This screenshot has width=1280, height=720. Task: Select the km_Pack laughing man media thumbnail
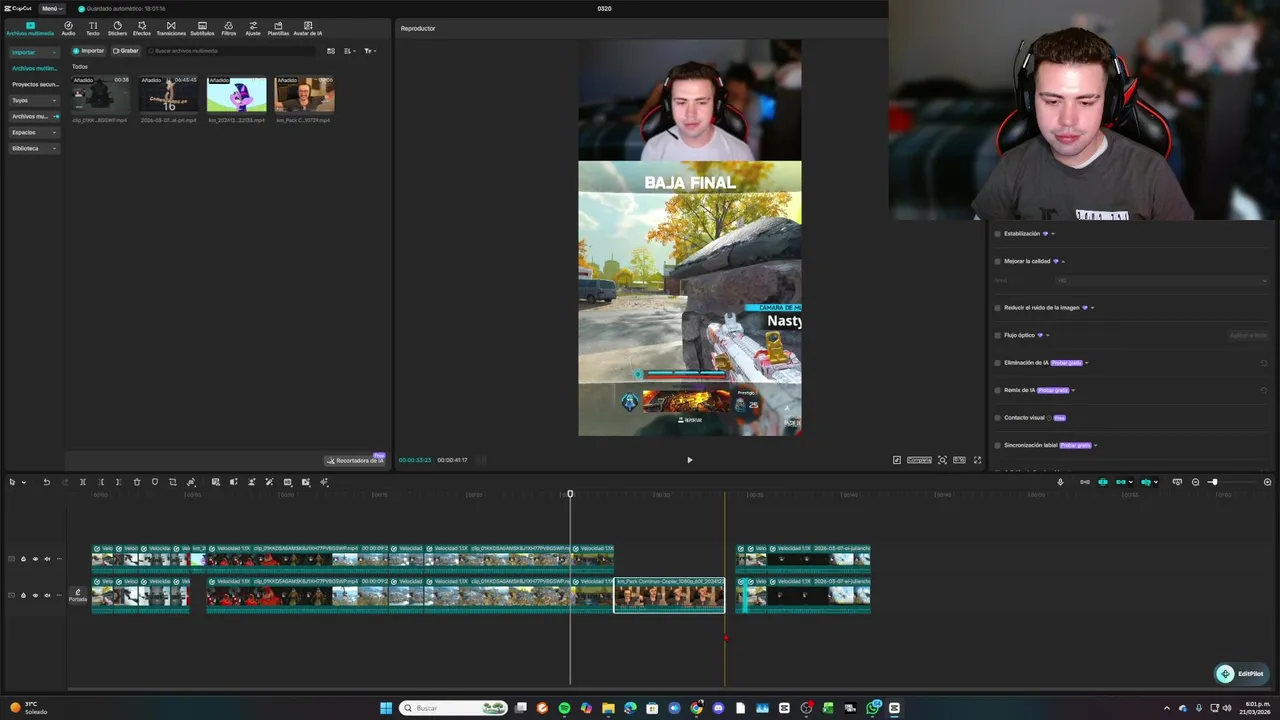[x=305, y=94]
